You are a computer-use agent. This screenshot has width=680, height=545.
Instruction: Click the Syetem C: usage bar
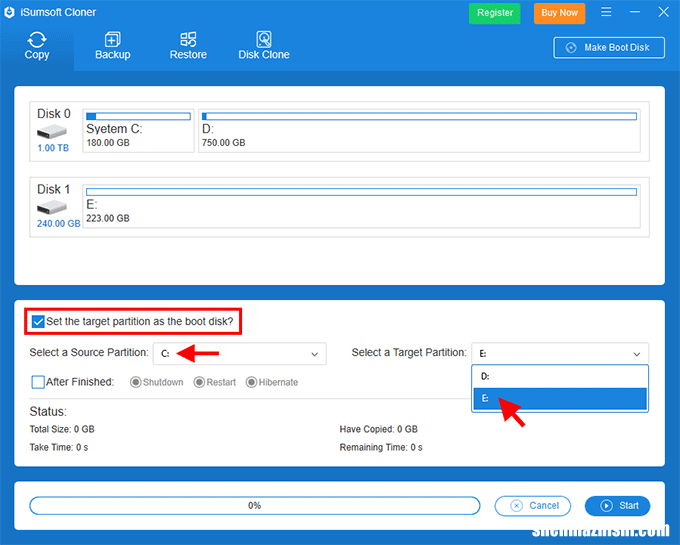[138, 116]
